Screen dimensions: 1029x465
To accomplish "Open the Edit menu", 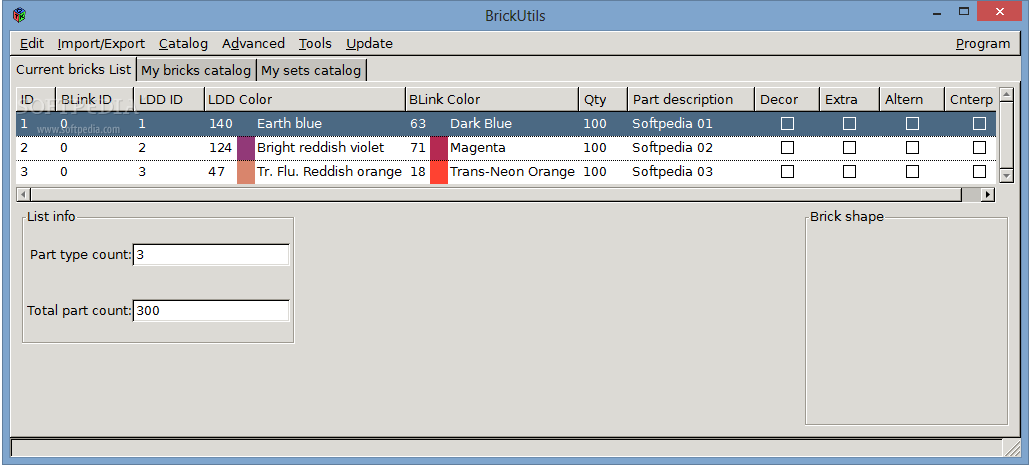I will [32, 44].
